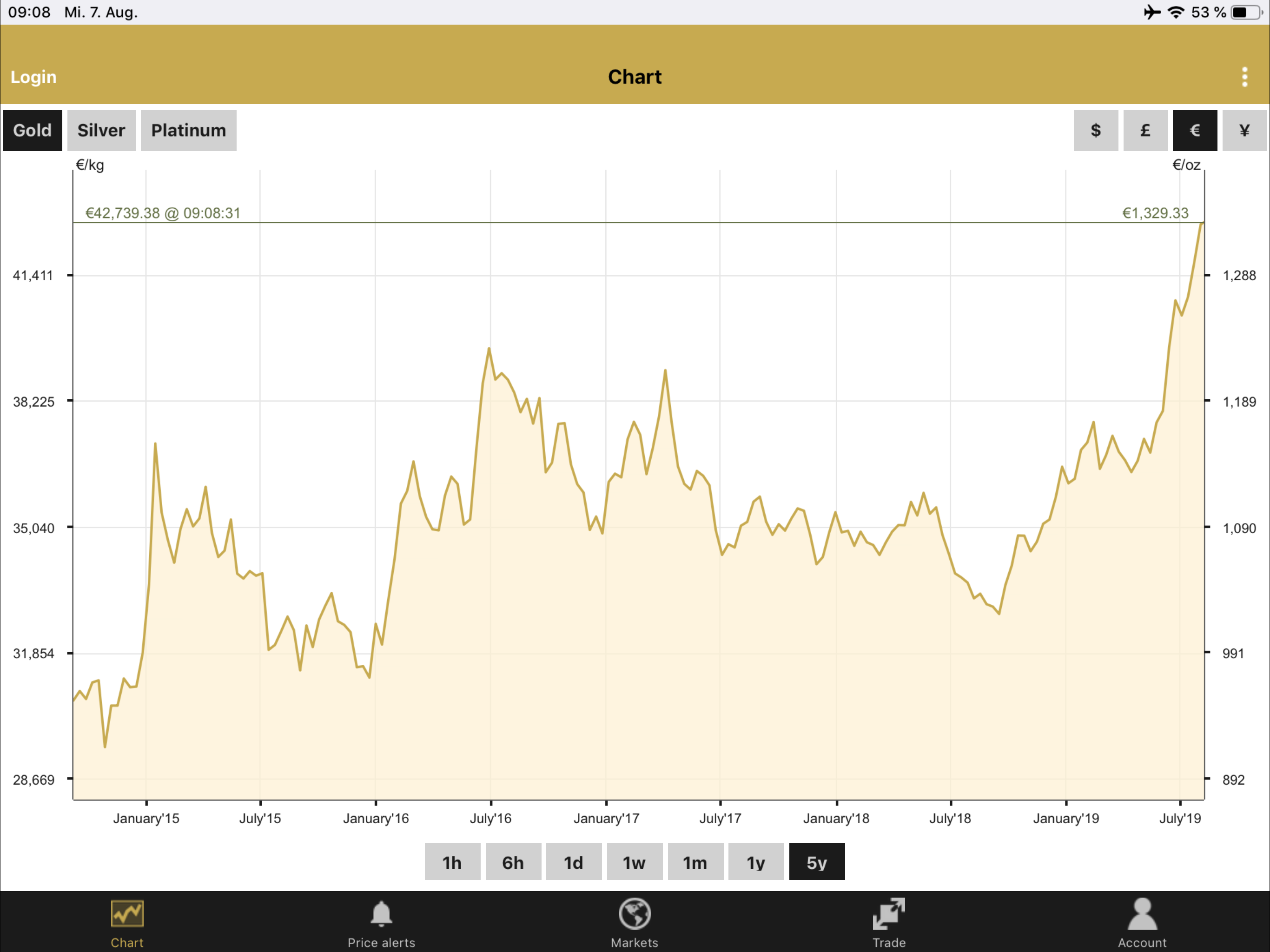The height and width of the screenshot is (952, 1270).
Task: Set chart range to 1w
Action: [634, 862]
